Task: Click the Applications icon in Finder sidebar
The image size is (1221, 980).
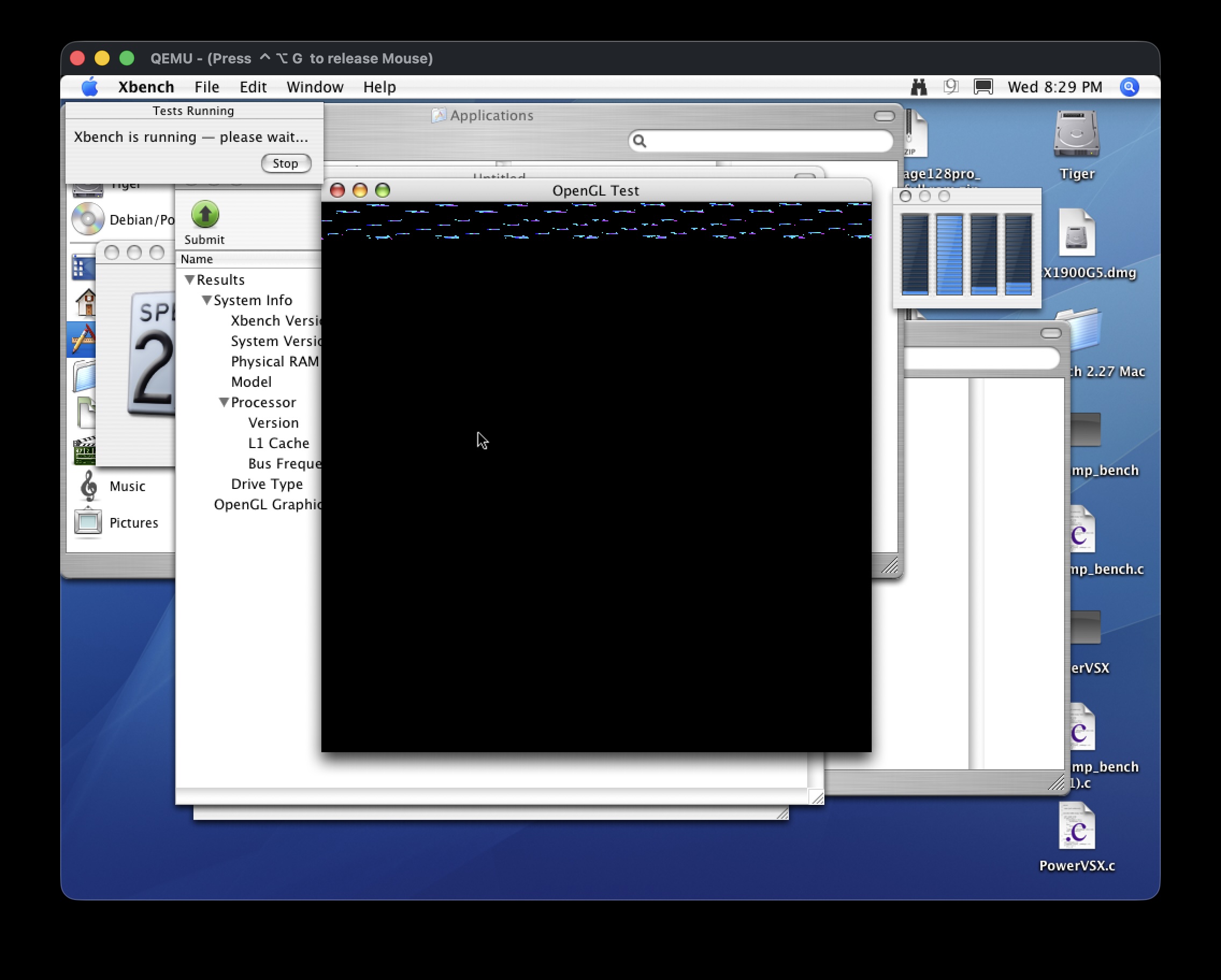Action: click(84, 338)
